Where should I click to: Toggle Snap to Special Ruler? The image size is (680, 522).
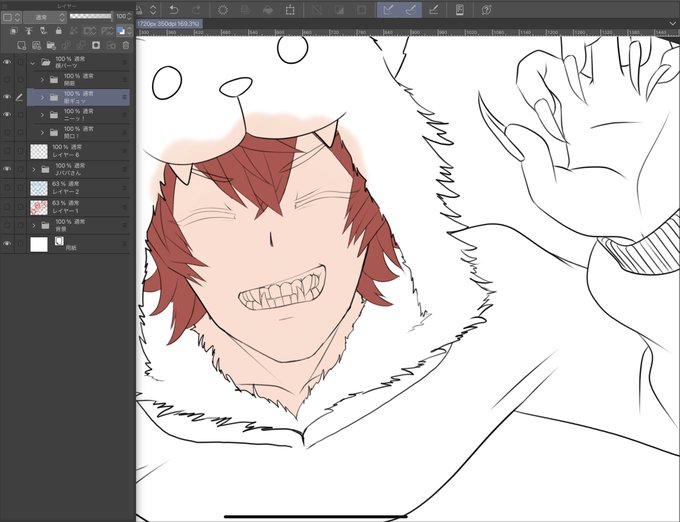click(x=411, y=10)
